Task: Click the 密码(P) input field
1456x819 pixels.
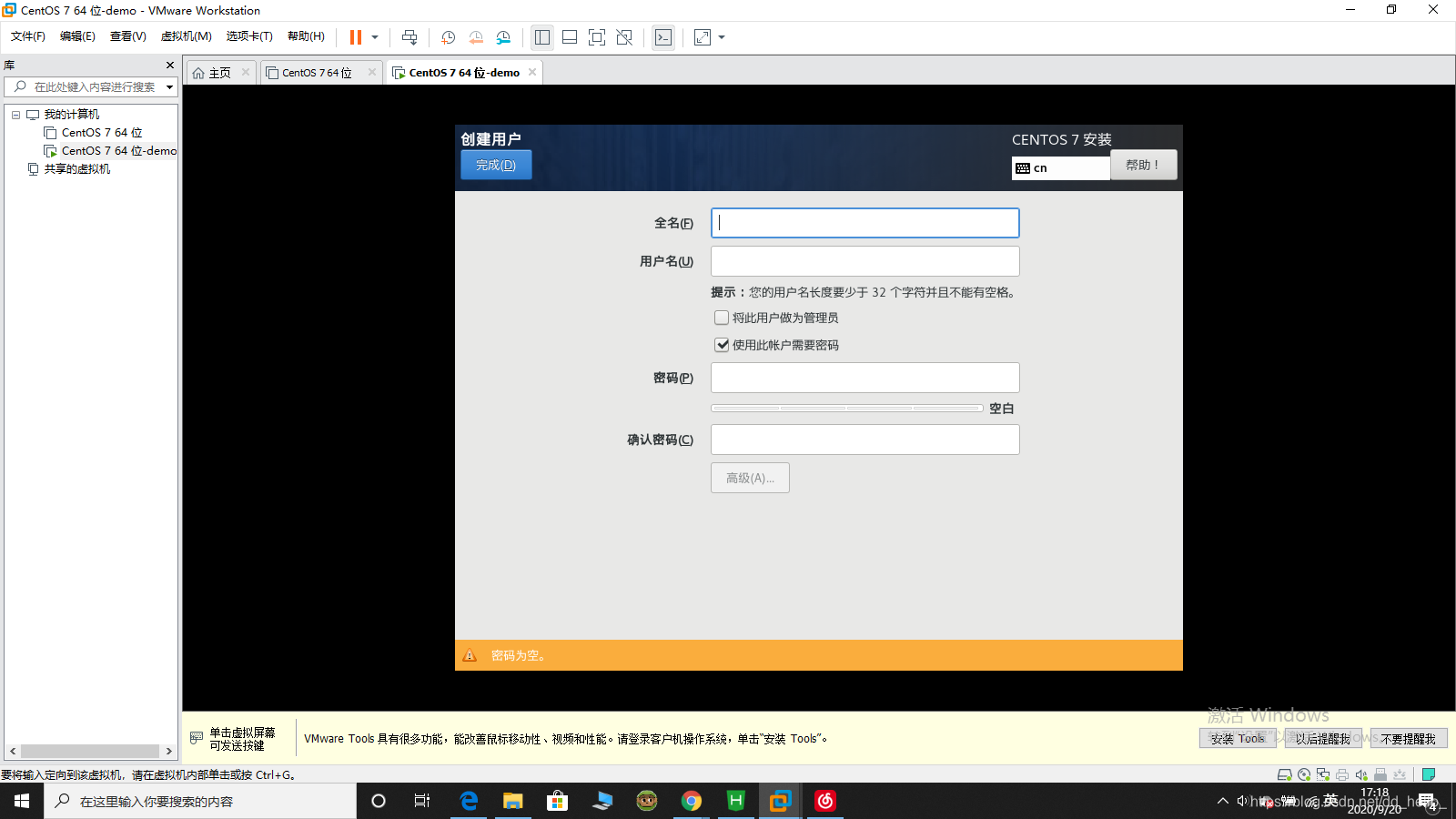Action: (x=864, y=378)
